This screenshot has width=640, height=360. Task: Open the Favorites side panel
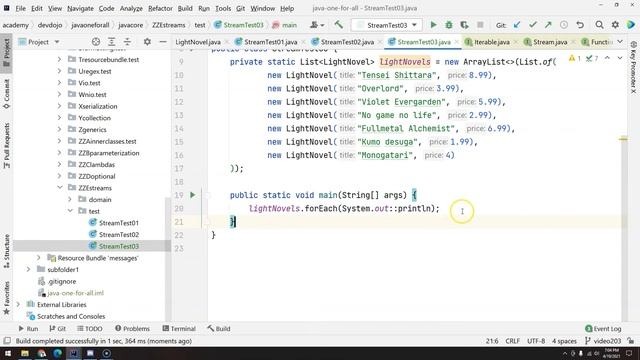(7, 298)
